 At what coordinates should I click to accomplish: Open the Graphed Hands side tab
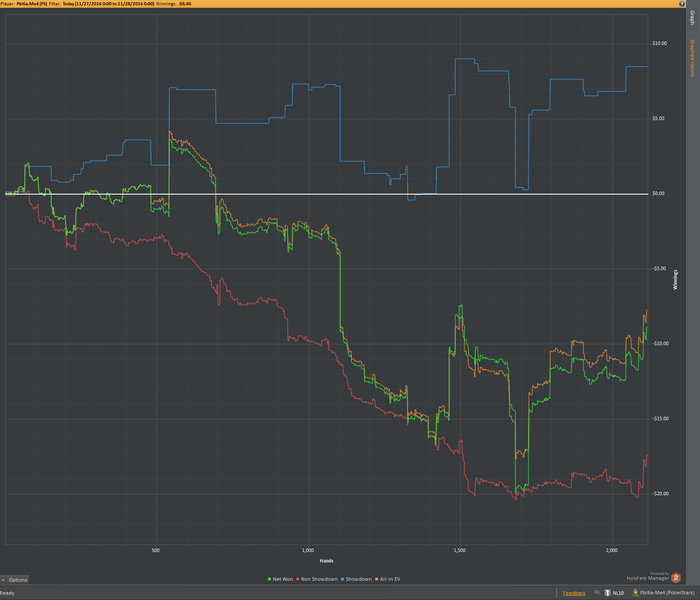(692, 58)
